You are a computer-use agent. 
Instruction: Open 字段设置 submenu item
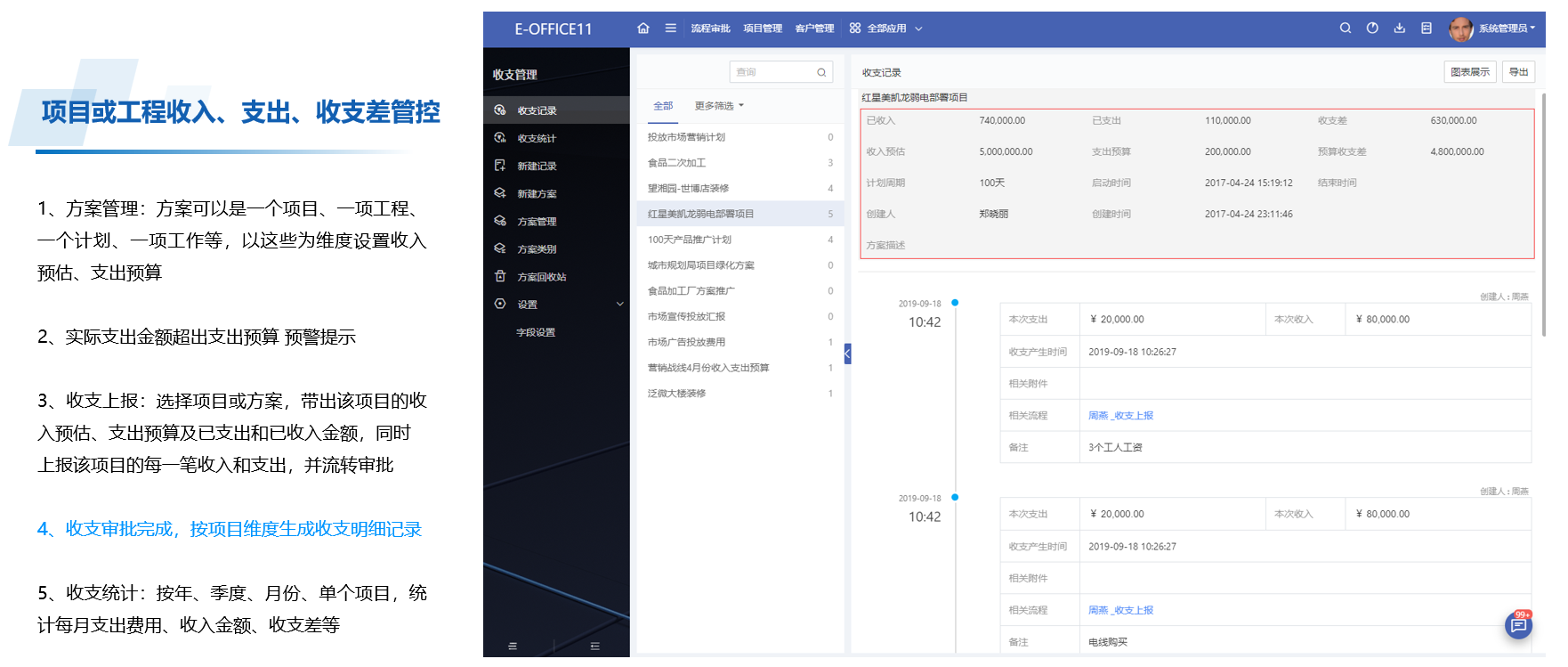click(x=536, y=332)
